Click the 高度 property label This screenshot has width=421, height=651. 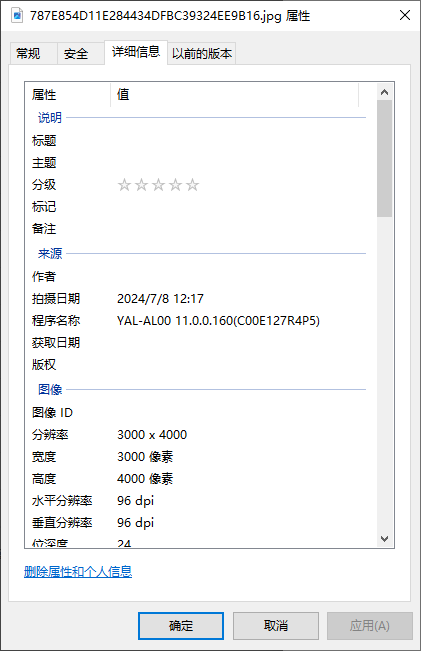[44, 479]
